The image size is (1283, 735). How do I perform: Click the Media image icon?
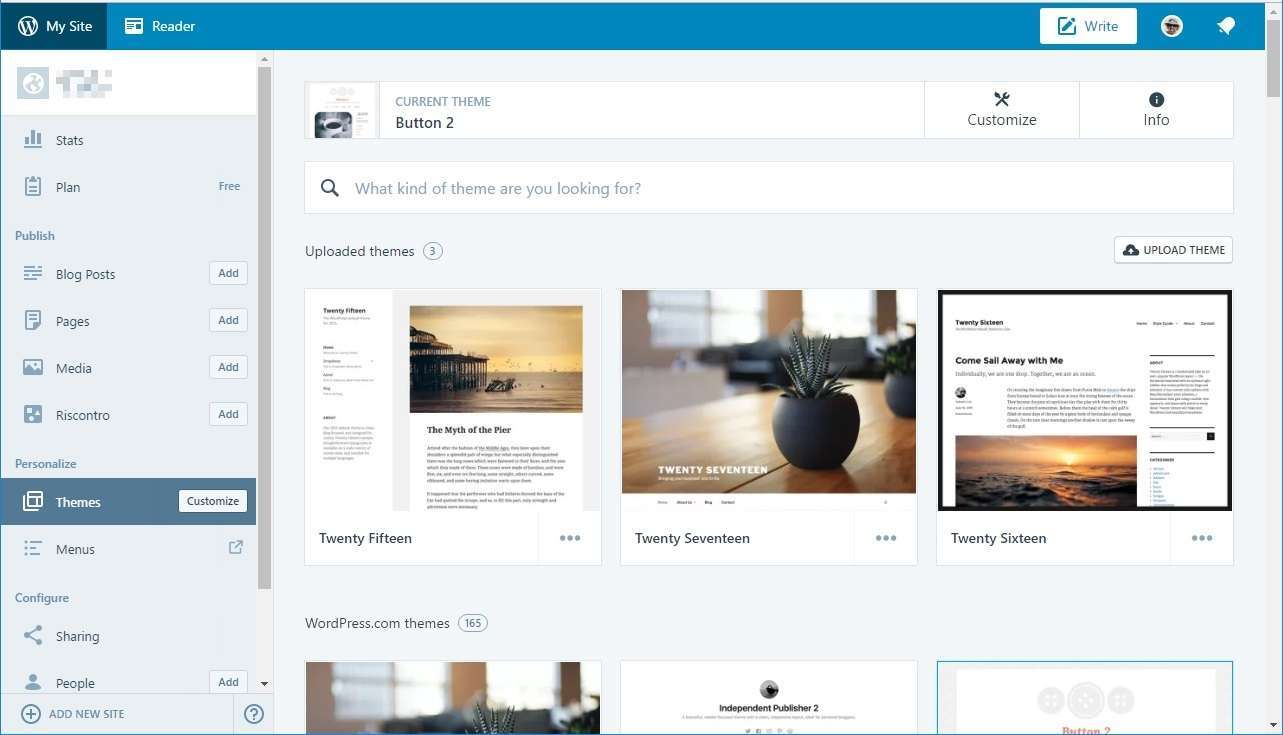[x=33, y=367]
